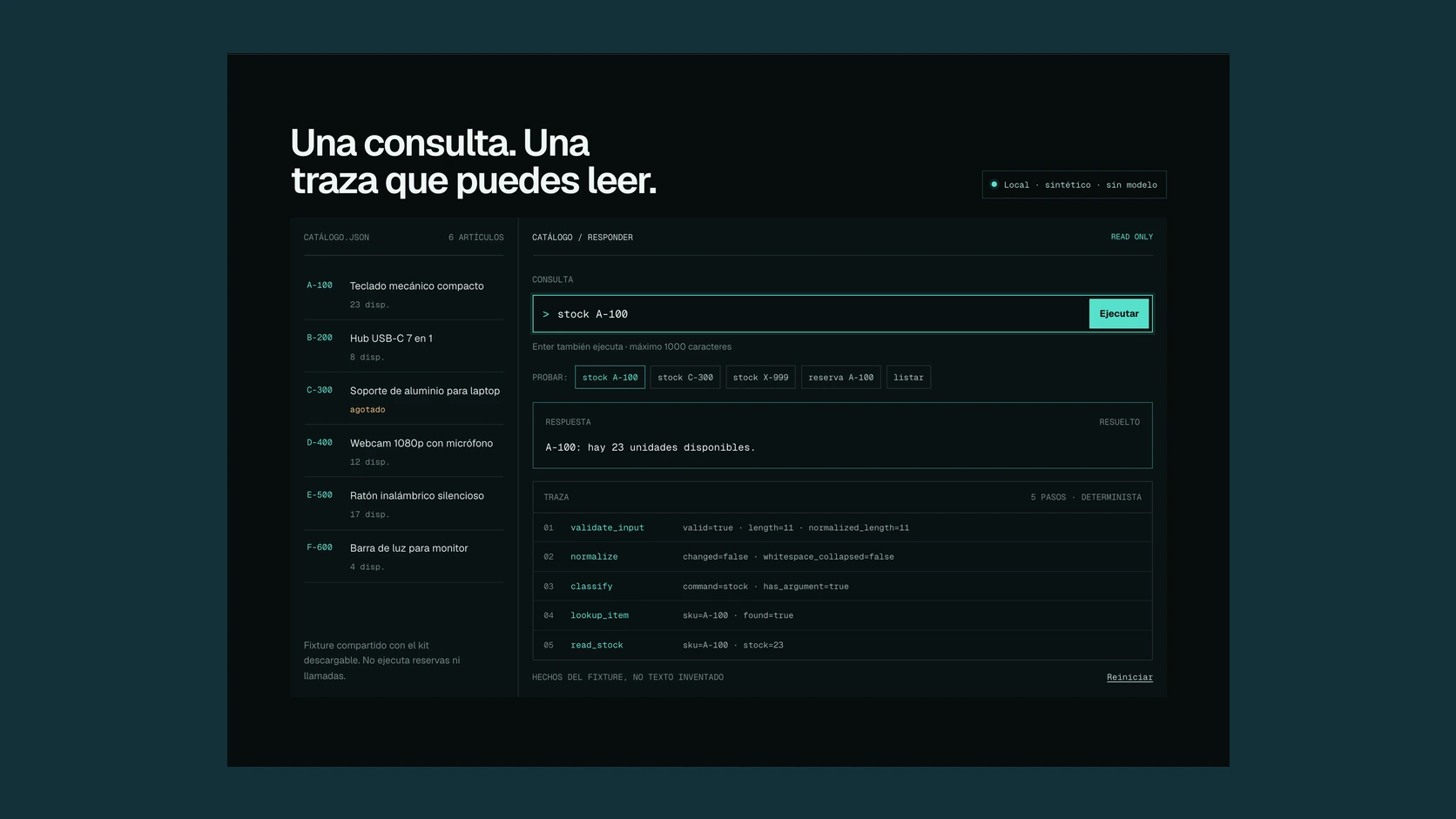The height and width of the screenshot is (819, 1456).
Task: Click the Ejecutar button
Action: click(x=1118, y=313)
